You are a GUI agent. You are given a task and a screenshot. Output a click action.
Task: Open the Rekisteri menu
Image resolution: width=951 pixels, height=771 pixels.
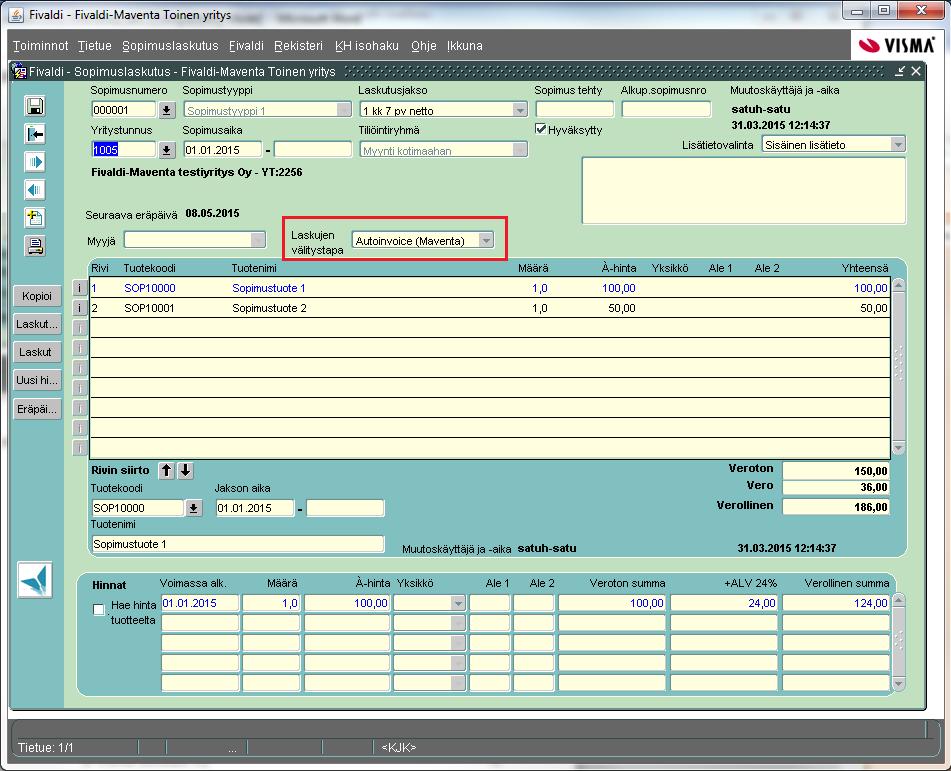tap(298, 46)
